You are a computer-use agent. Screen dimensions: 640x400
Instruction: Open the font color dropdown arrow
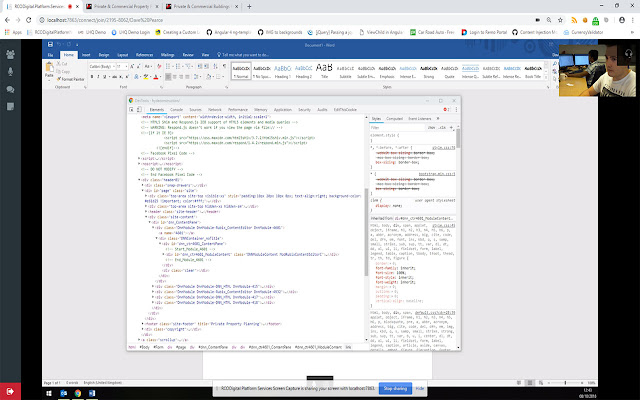click(160, 77)
